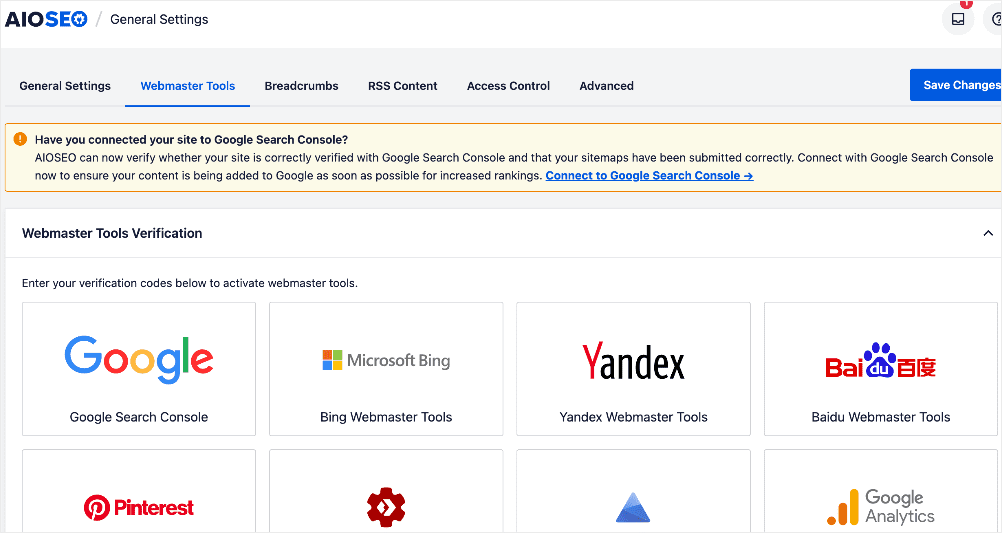Viewport: 1002px width, 533px height.
Task: Select the Pinterest logo
Action: click(x=139, y=507)
